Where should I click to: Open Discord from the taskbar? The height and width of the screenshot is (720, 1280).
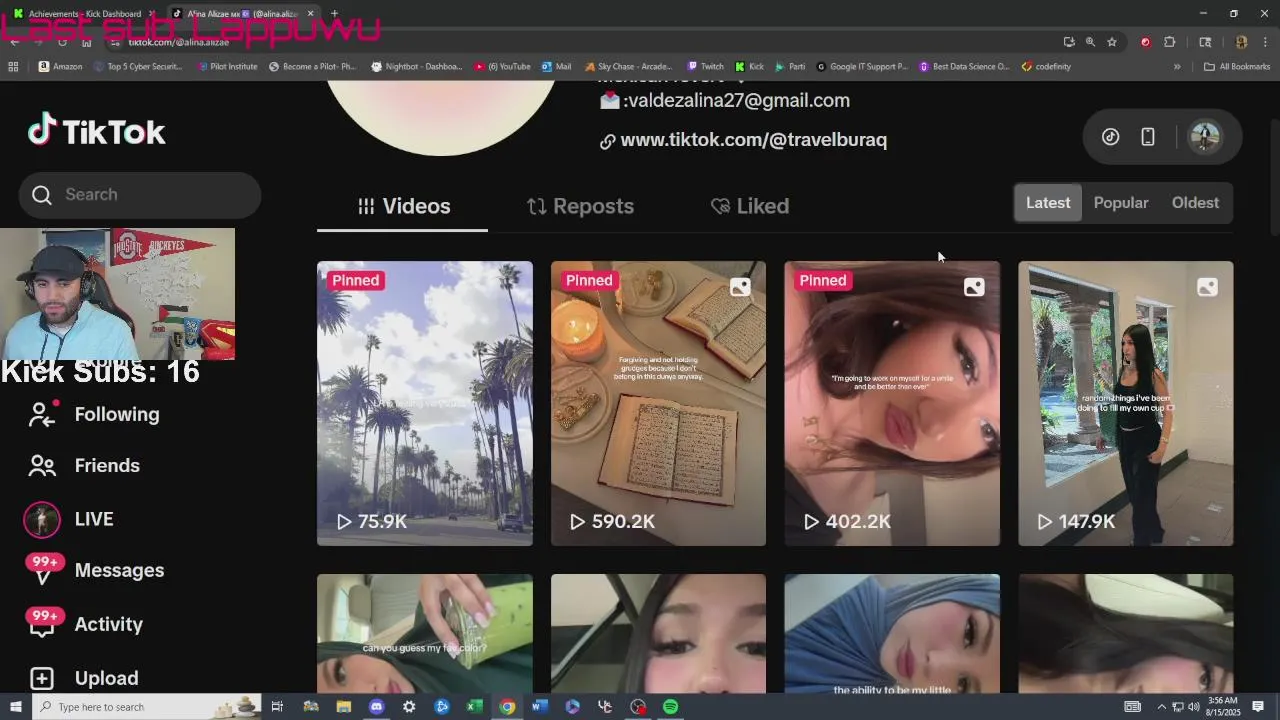[376, 707]
